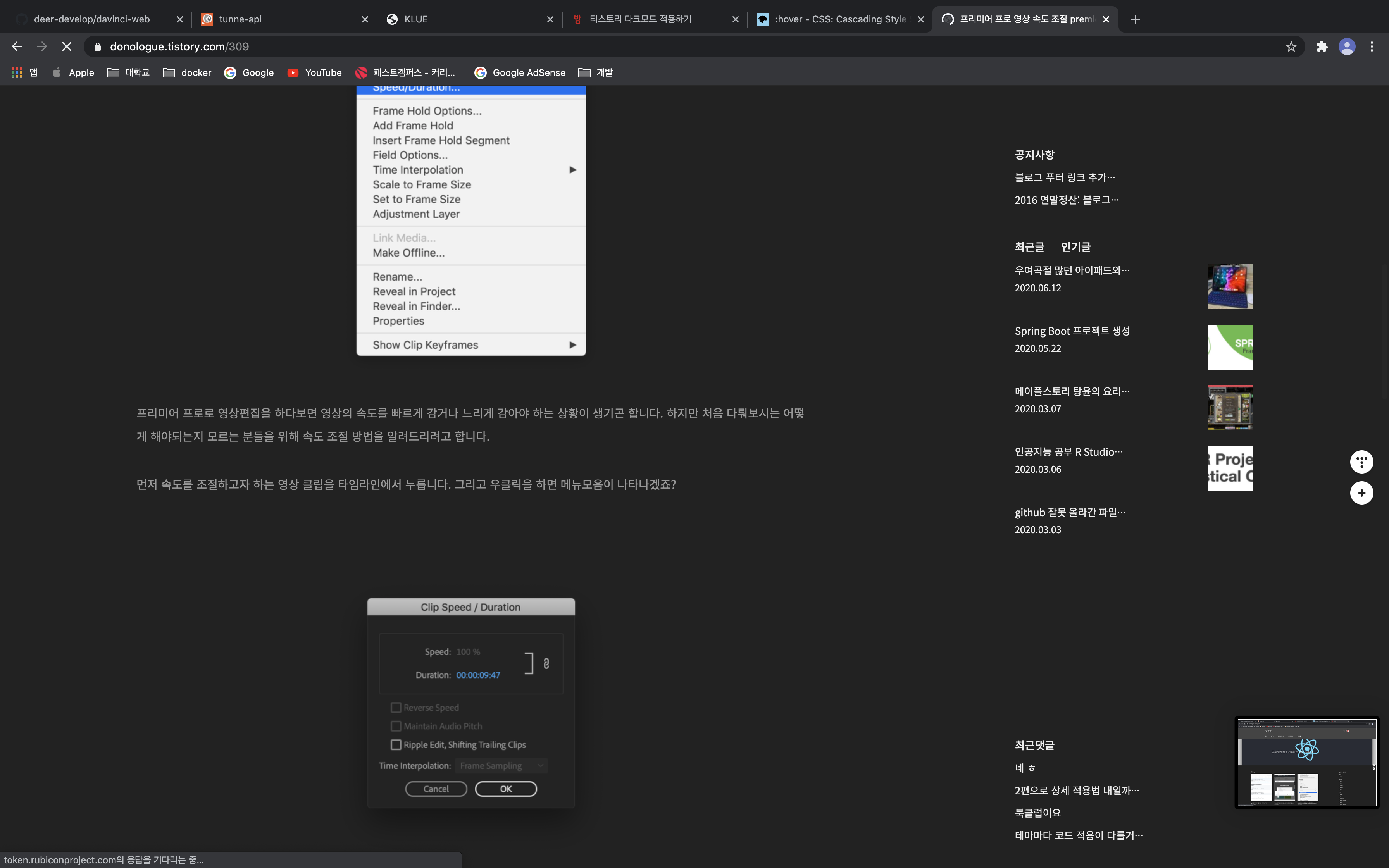Click picture-in-picture React preview thumbnail
Viewport: 1389px width, 868px height.
point(1306,762)
